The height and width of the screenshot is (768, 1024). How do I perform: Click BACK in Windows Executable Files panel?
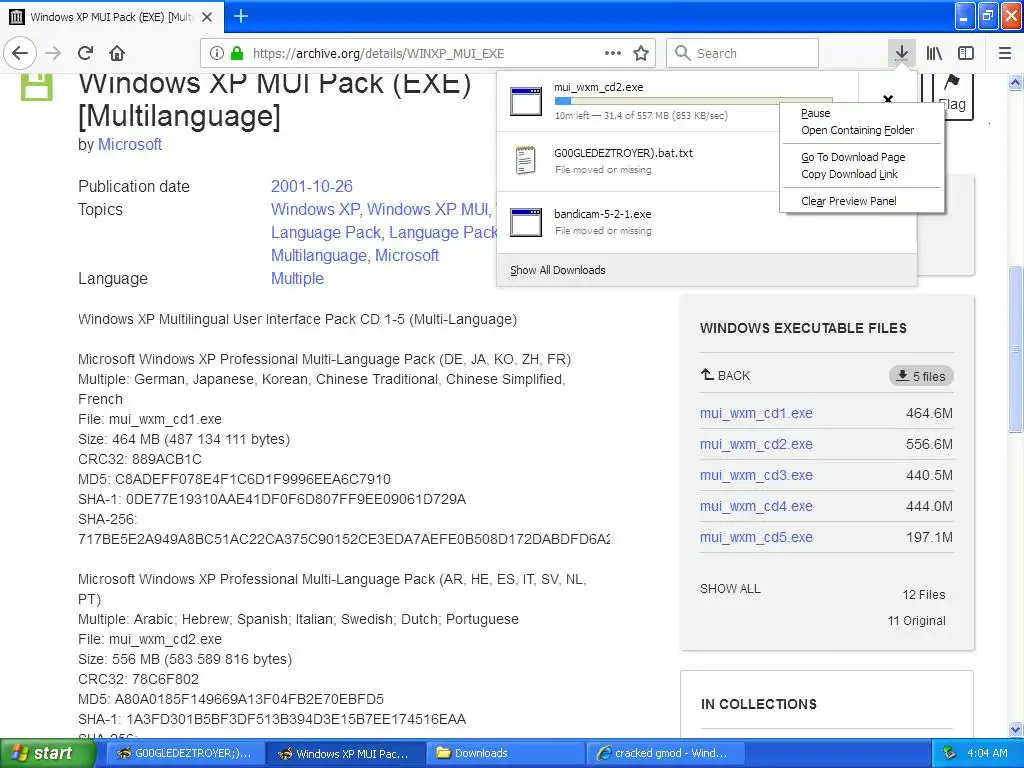click(x=726, y=376)
